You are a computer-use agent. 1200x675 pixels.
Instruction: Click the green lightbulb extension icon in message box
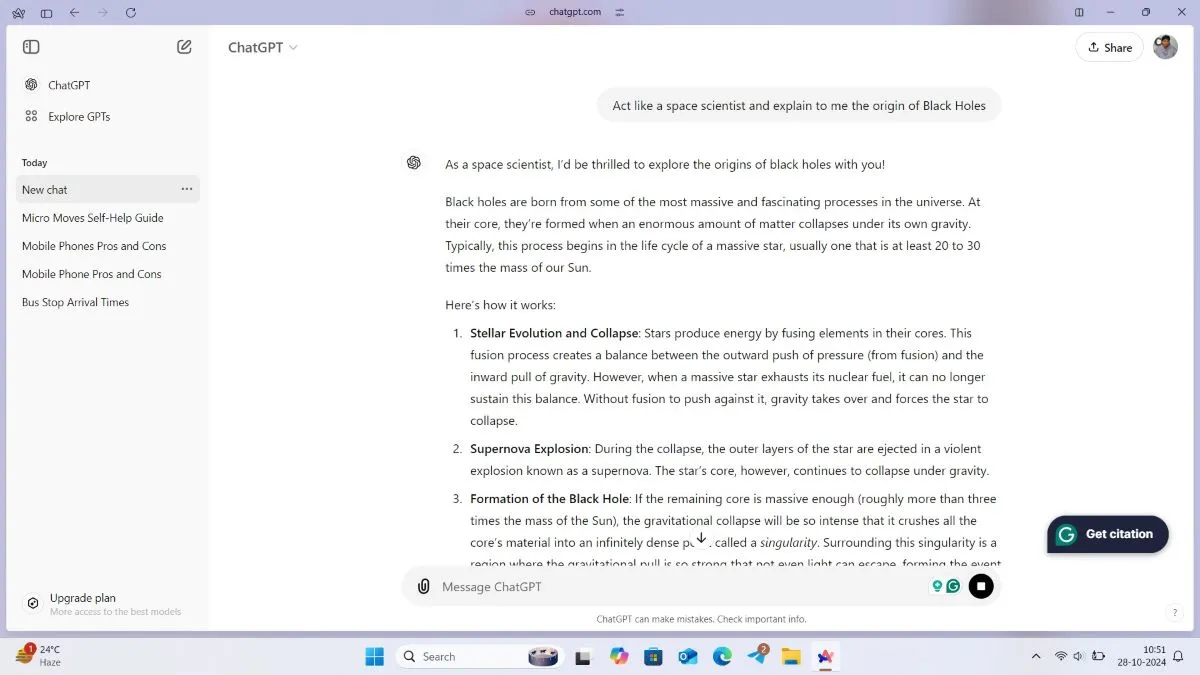point(937,587)
